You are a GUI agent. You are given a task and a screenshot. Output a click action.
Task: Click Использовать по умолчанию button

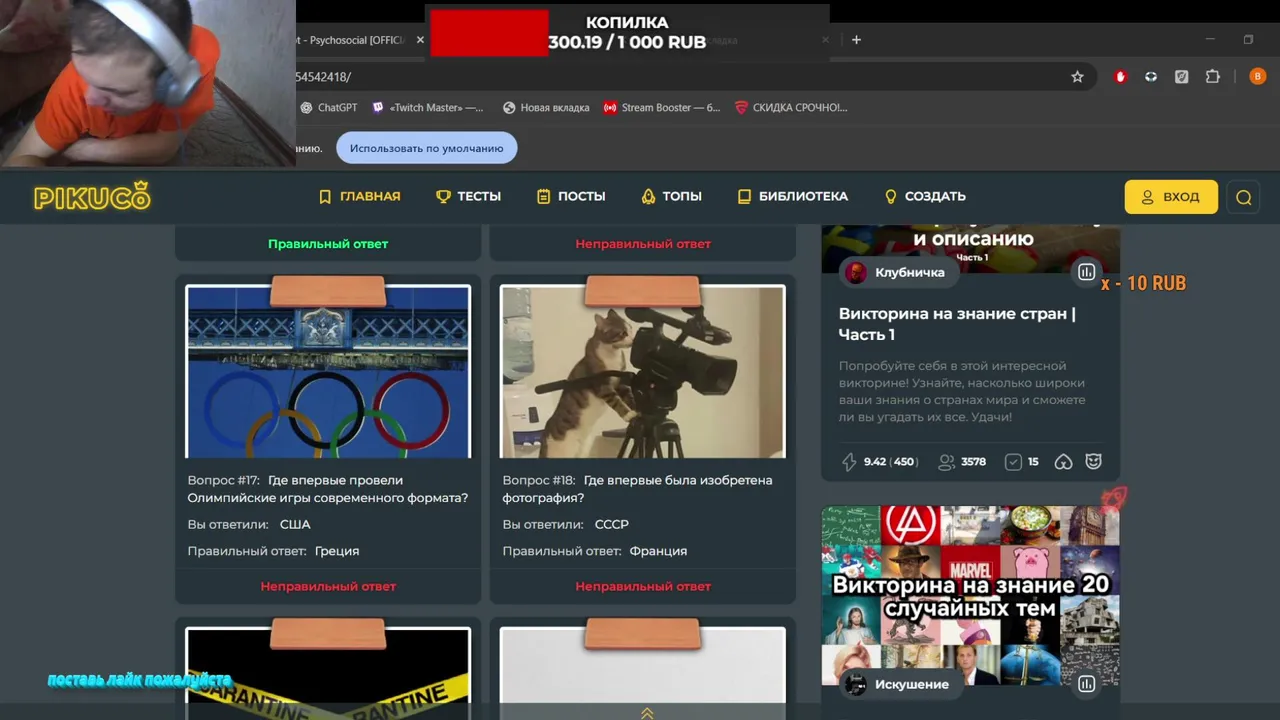(427, 148)
